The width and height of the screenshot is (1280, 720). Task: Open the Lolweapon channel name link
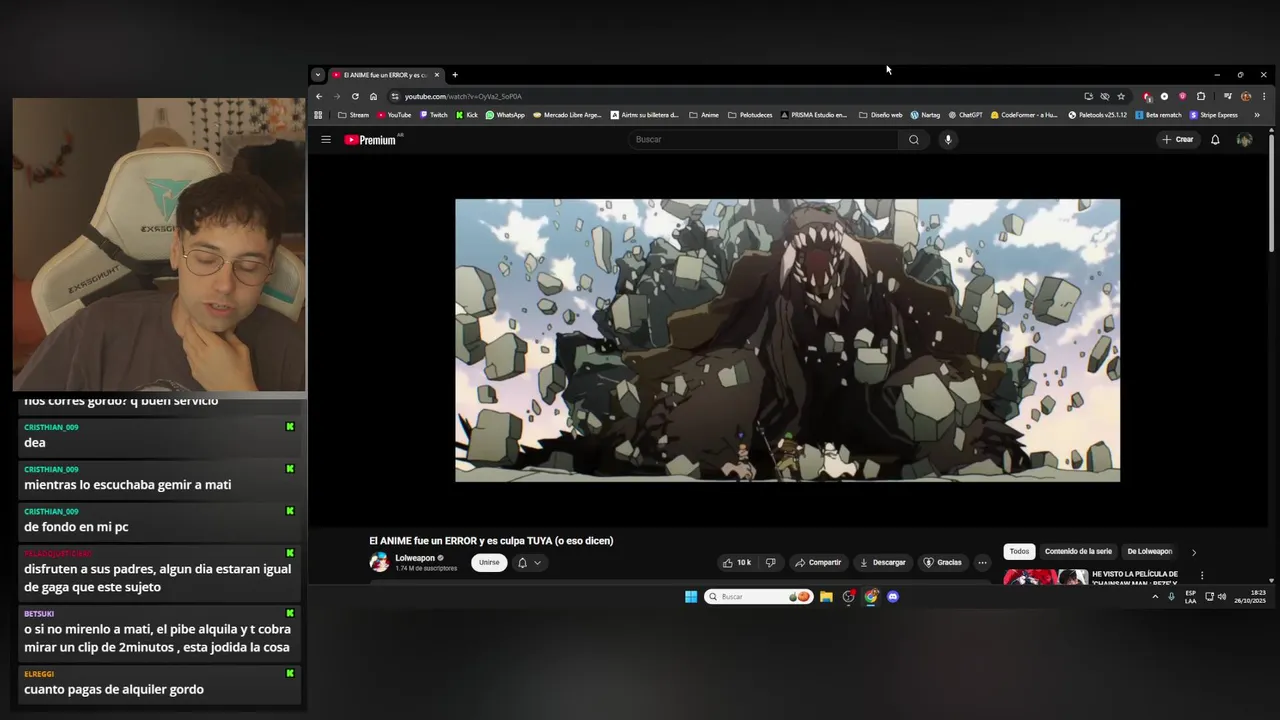(x=415, y=558)
